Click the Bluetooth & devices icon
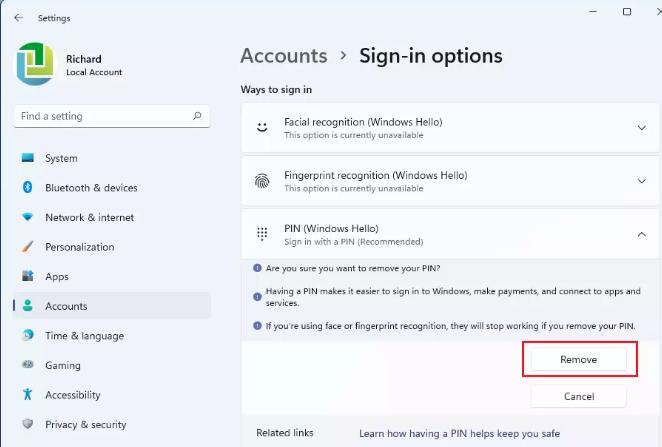This screenshot has height=447, width=662. pos(27,188)
